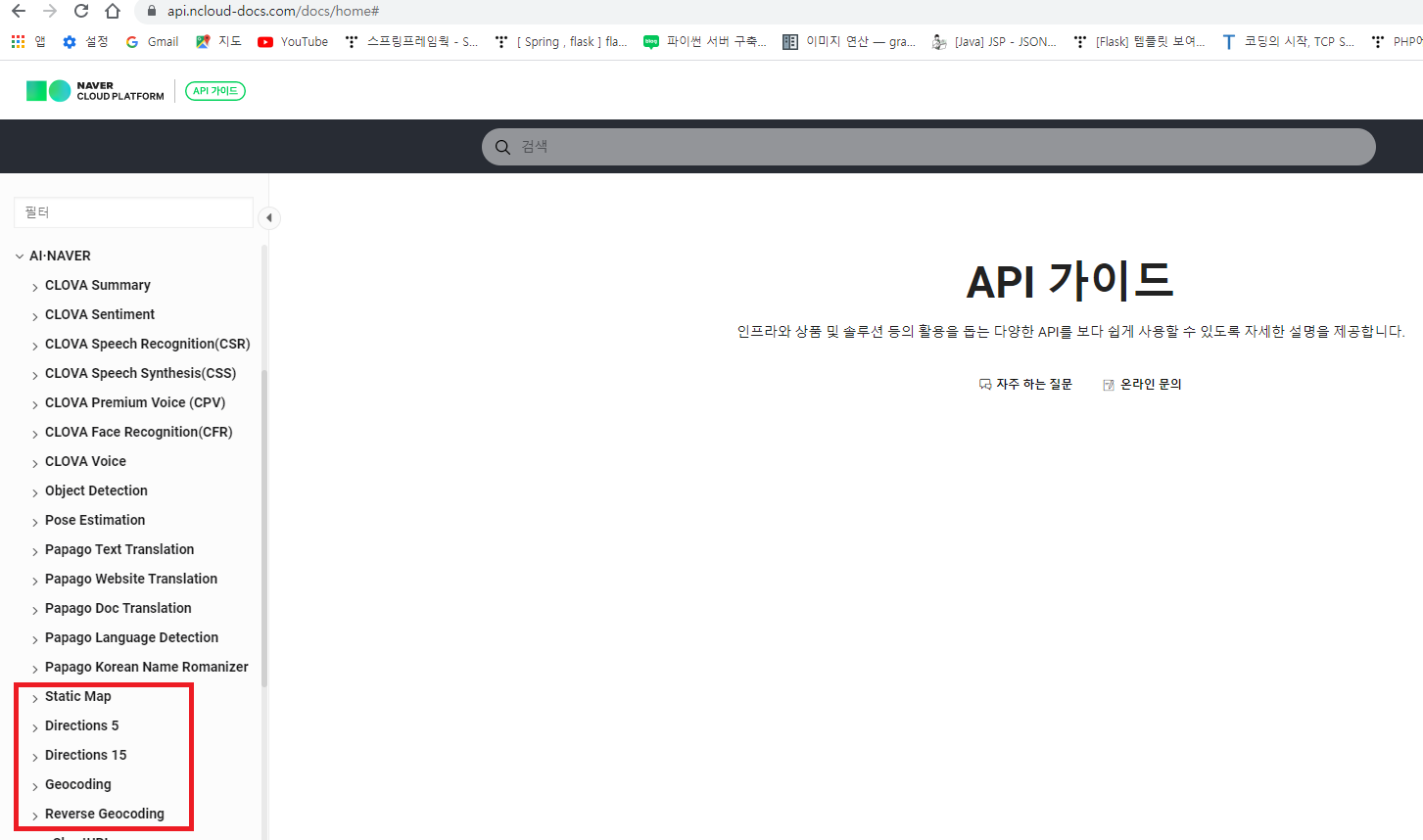Expand the CLOVA Voice node

35,463
